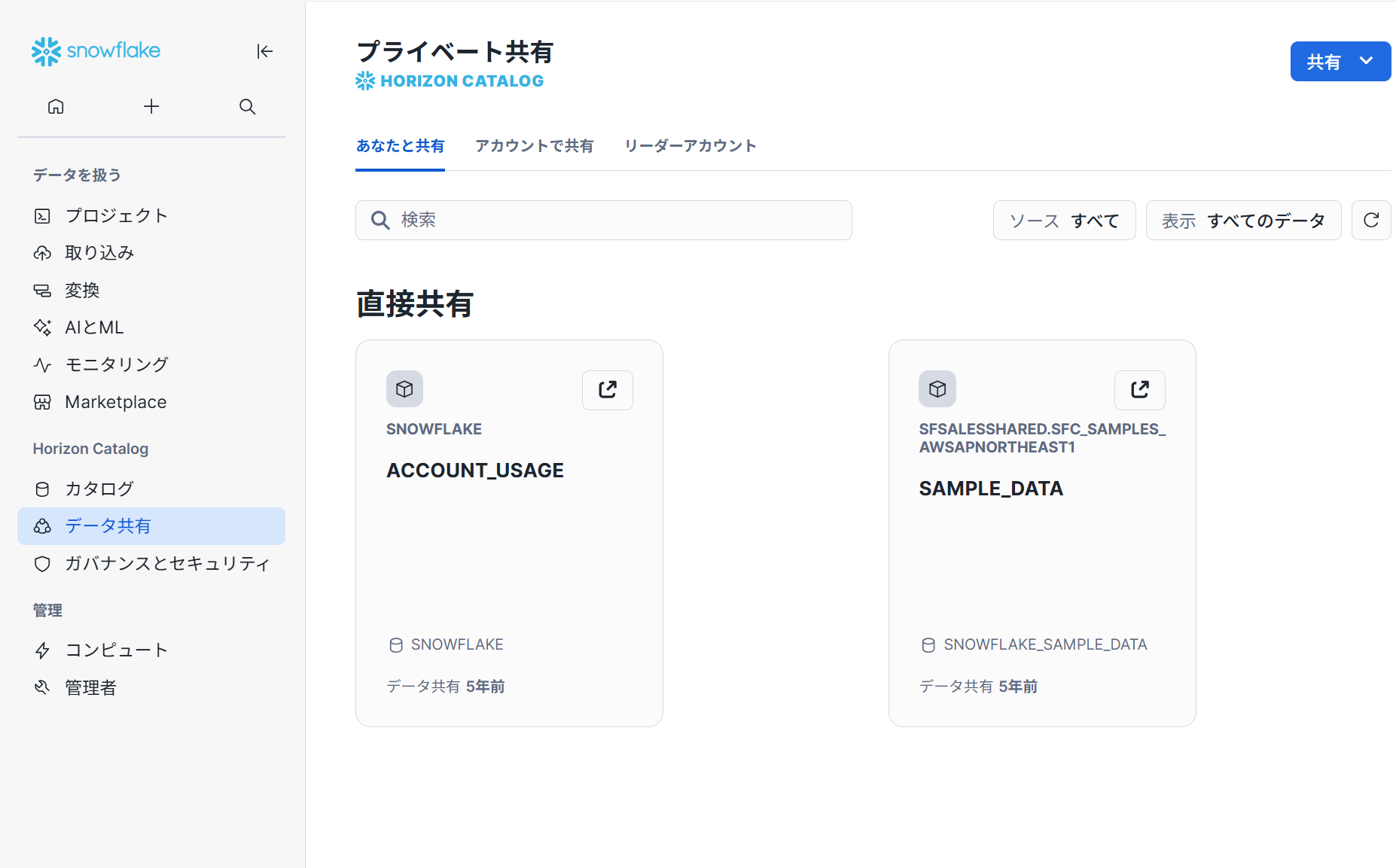The image size is (1396, 868).
Task: Click the shield icon for ガバナンス
Action: click(x=42, y=564)
